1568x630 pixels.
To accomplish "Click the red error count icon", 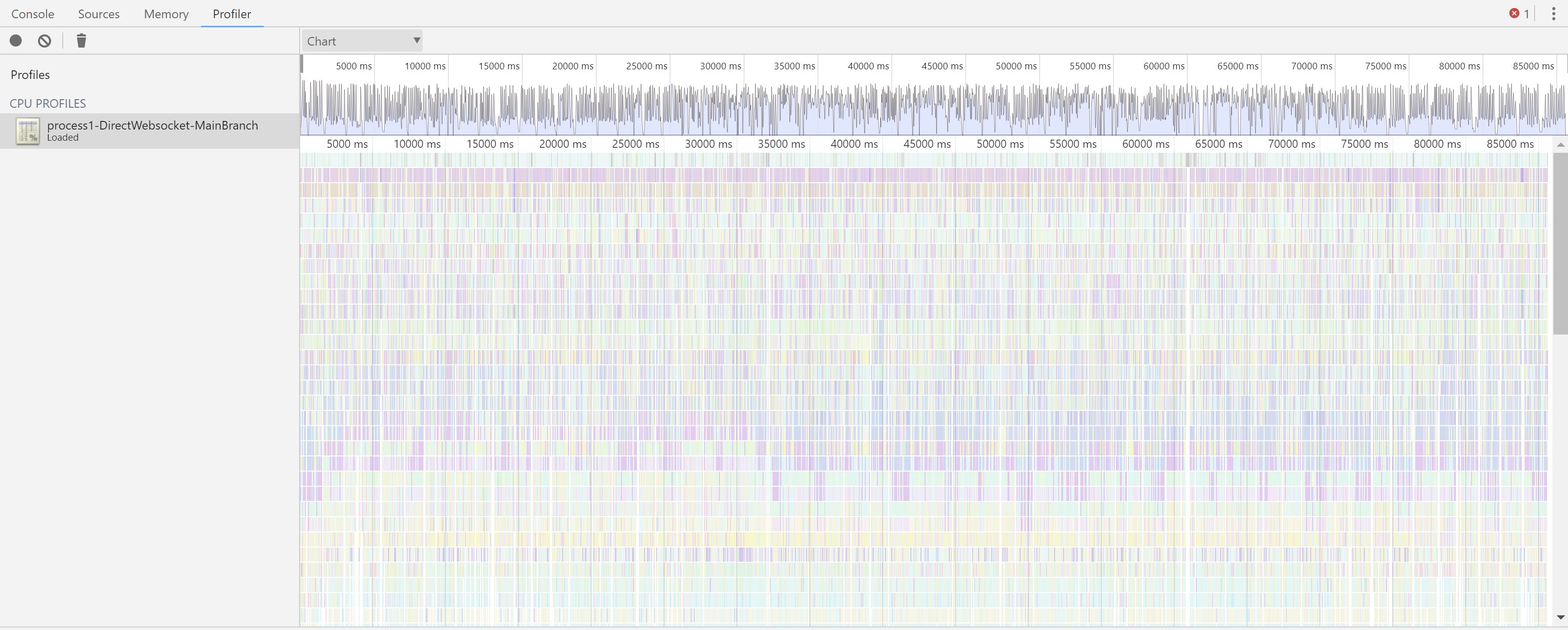I will point(1514,13).
